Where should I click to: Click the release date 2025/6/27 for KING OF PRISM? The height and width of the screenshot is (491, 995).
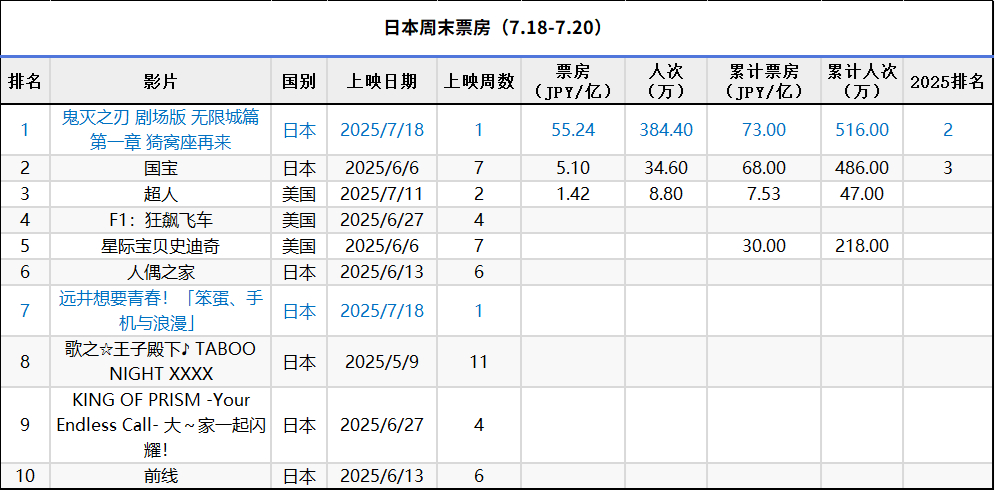point(382,425)
